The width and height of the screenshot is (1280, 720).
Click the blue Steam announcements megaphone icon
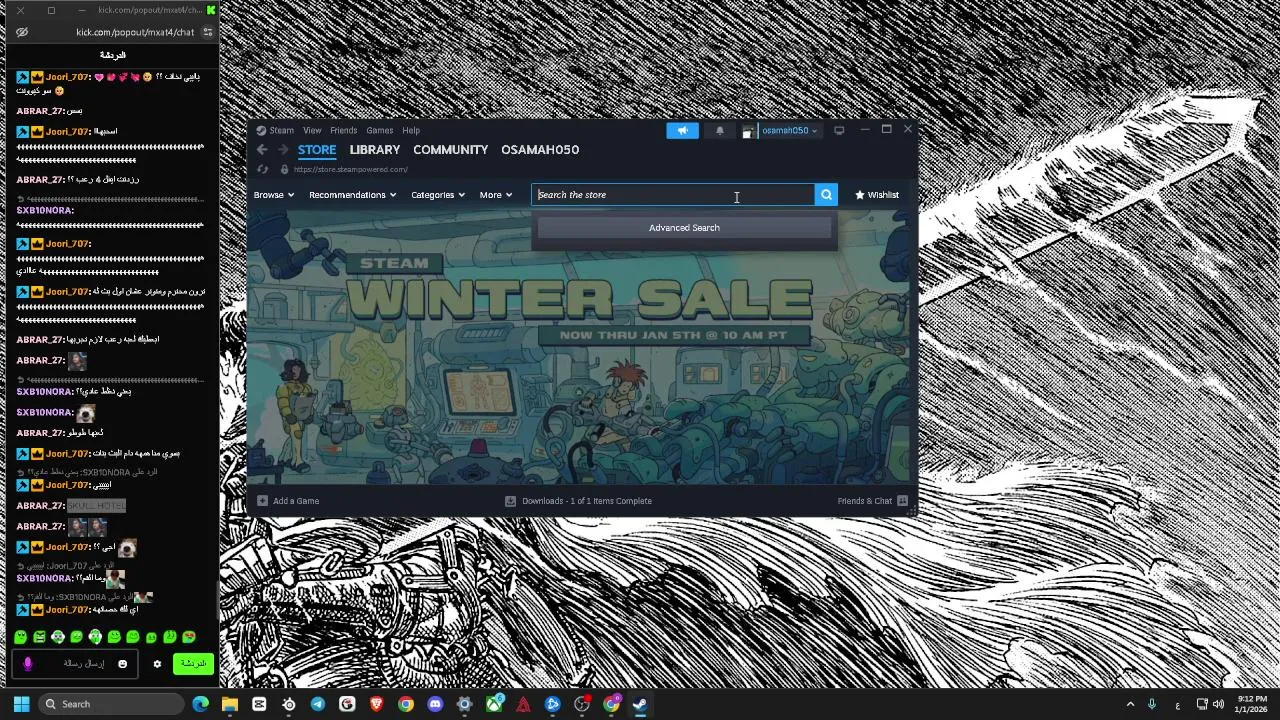click(683, 130)
